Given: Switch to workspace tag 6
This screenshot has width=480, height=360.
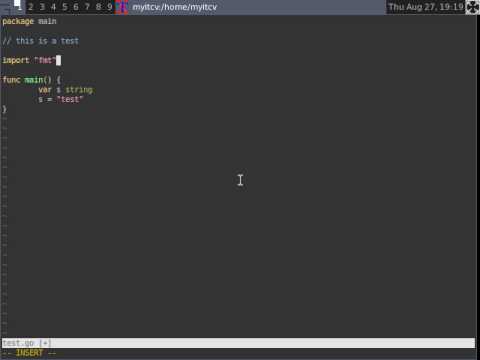Looking at the screenshot, I should pos(76,7).
